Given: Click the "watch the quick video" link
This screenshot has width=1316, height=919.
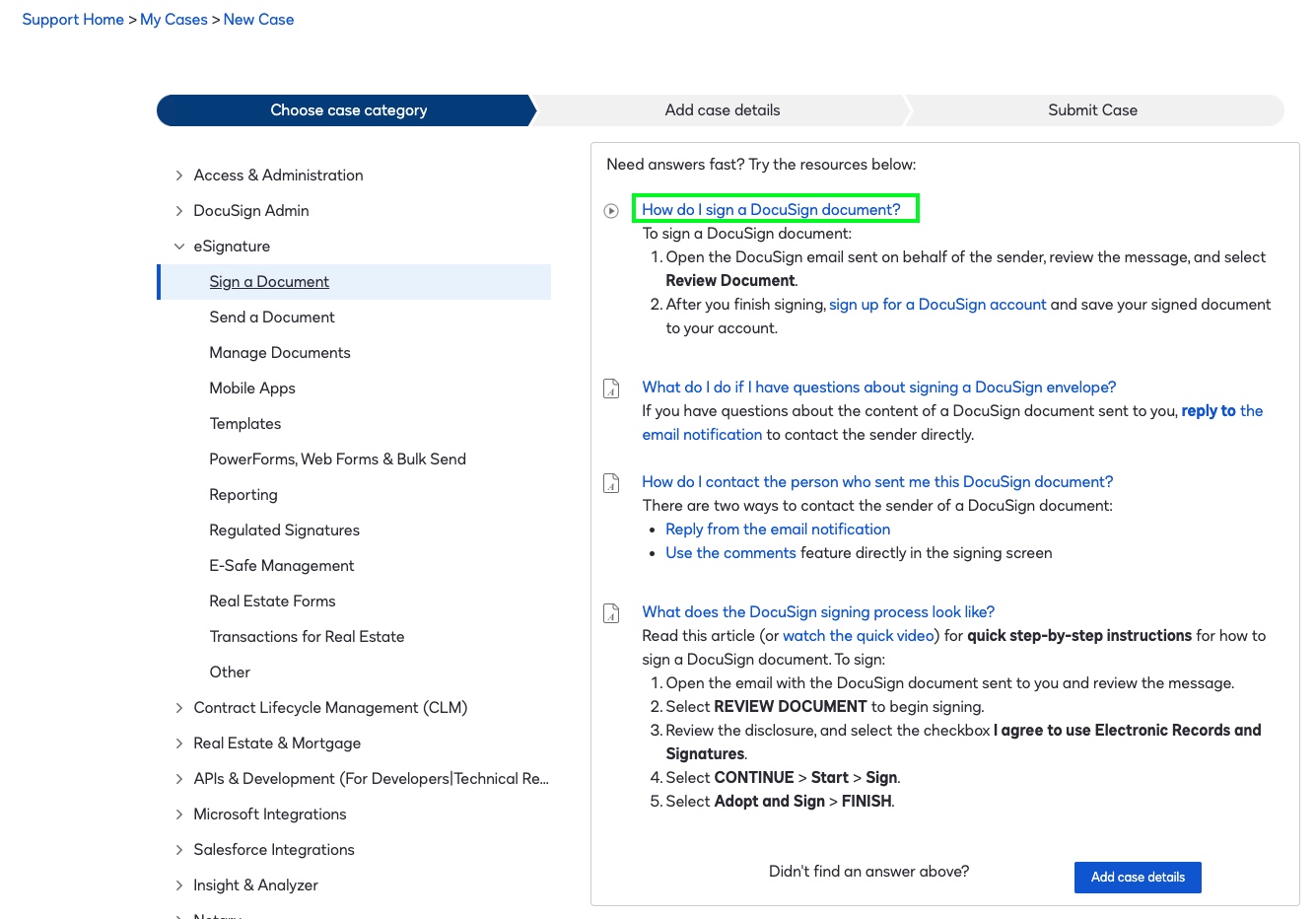Looking at the screenshot, I should (857, 635).
